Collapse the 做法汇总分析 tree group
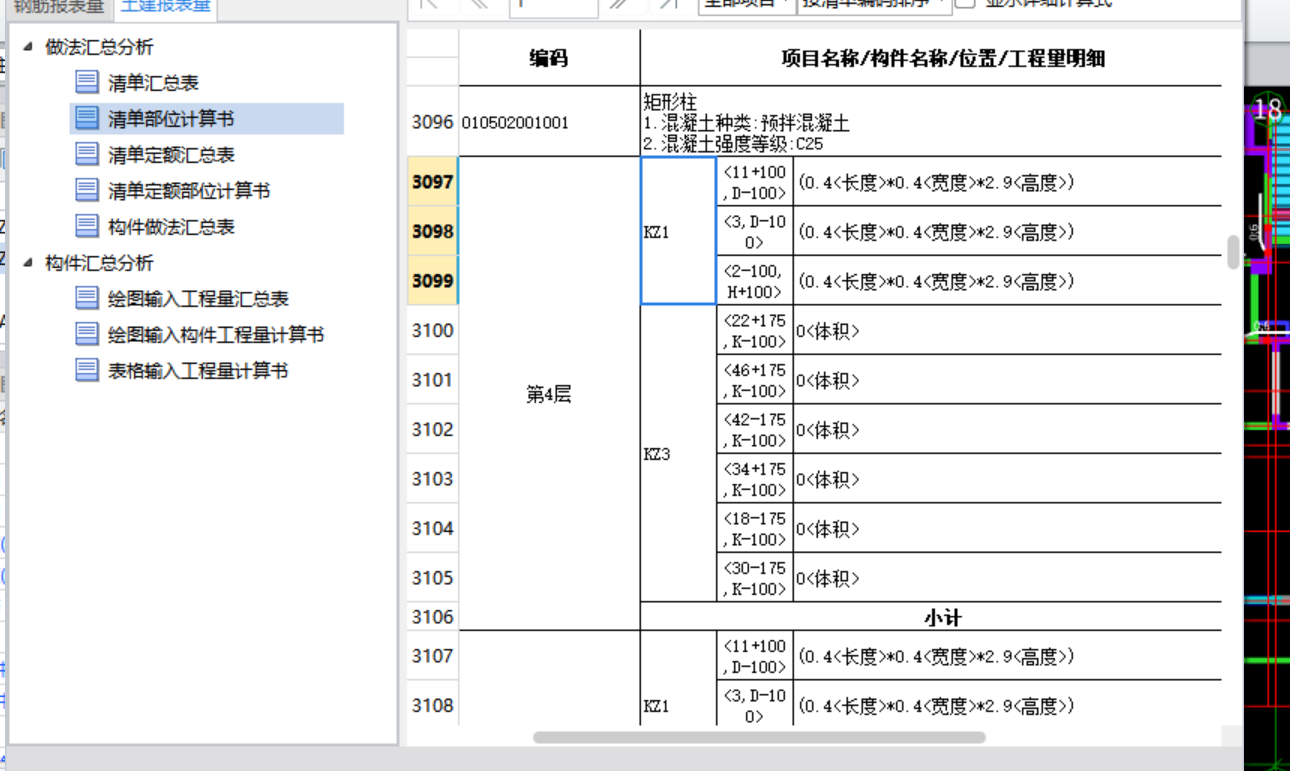This screenshot has height=771, width=1290. point(27,46)
